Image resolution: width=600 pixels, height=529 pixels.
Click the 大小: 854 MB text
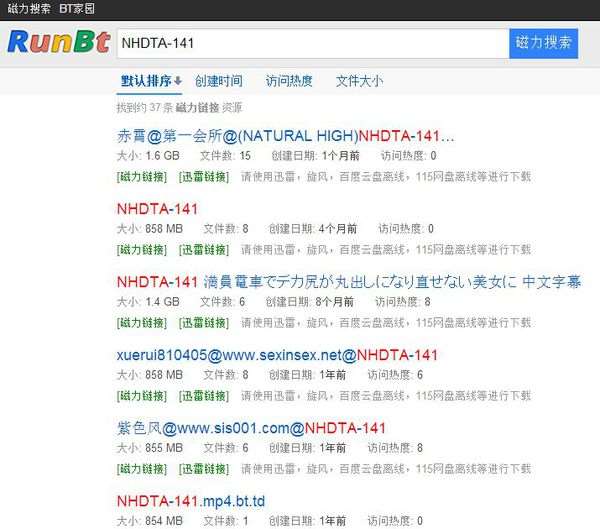point(150,521)
